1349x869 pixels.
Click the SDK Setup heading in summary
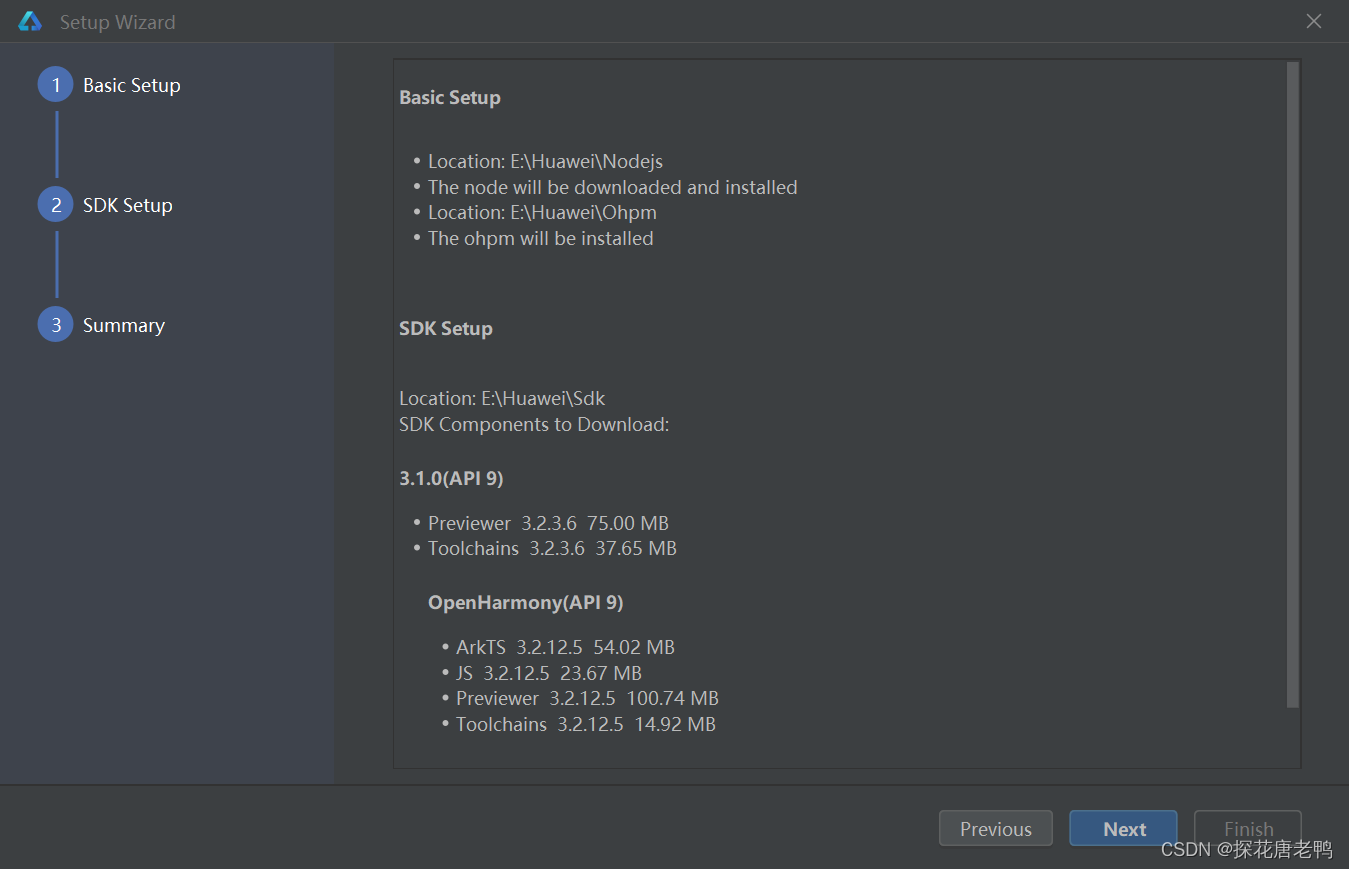[x=446, y=328]
